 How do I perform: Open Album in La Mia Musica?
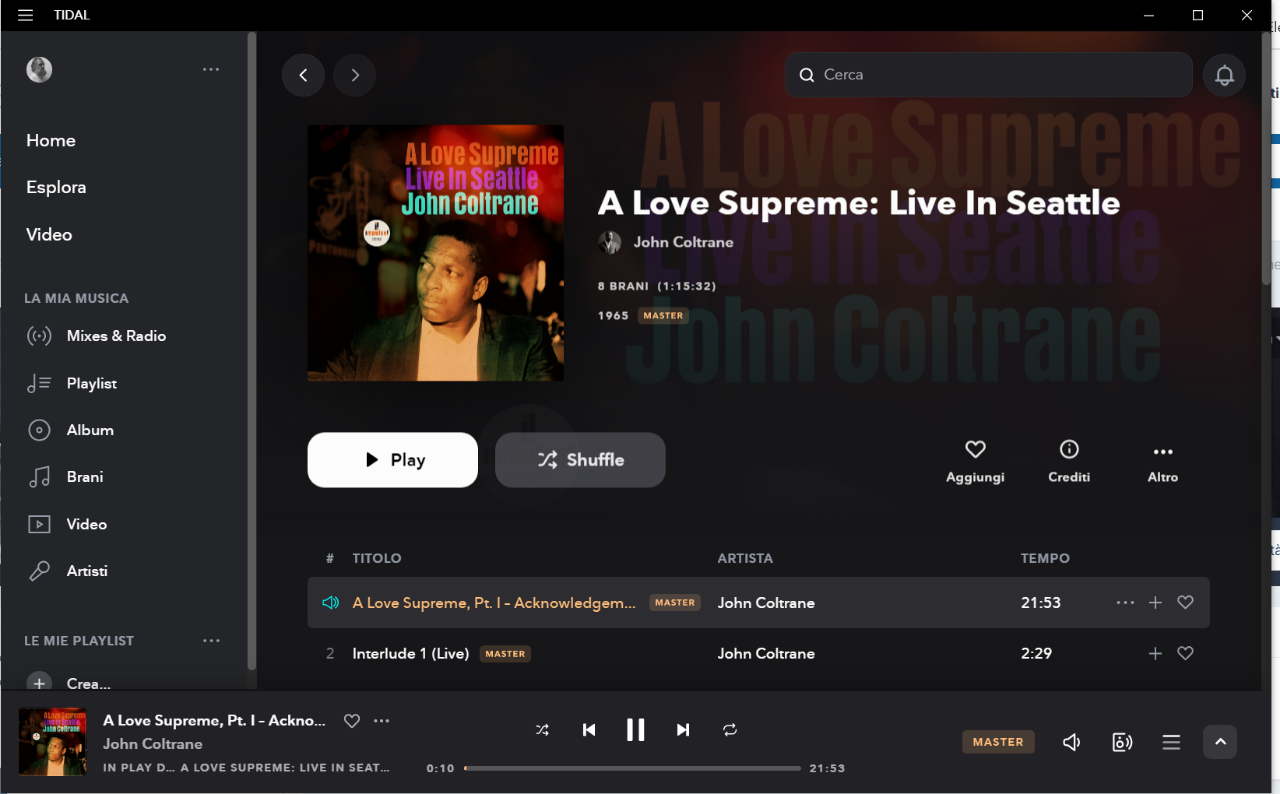click(90, 430)
